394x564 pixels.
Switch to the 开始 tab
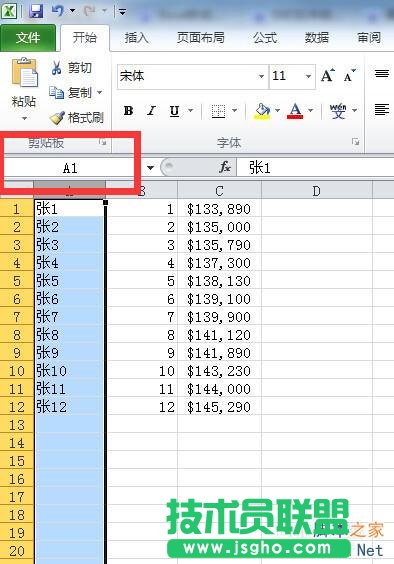(x=85, y=37)
